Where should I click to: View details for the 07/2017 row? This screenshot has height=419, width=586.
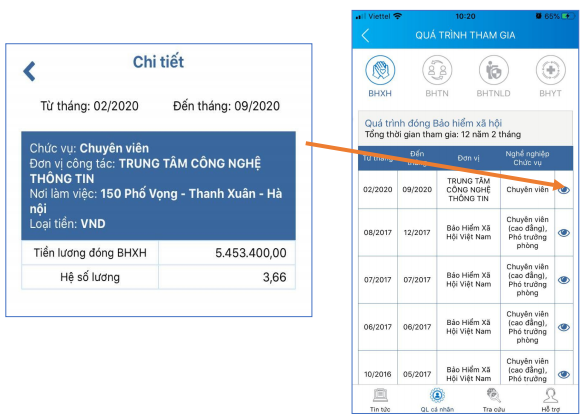click(x=564, y=280)
